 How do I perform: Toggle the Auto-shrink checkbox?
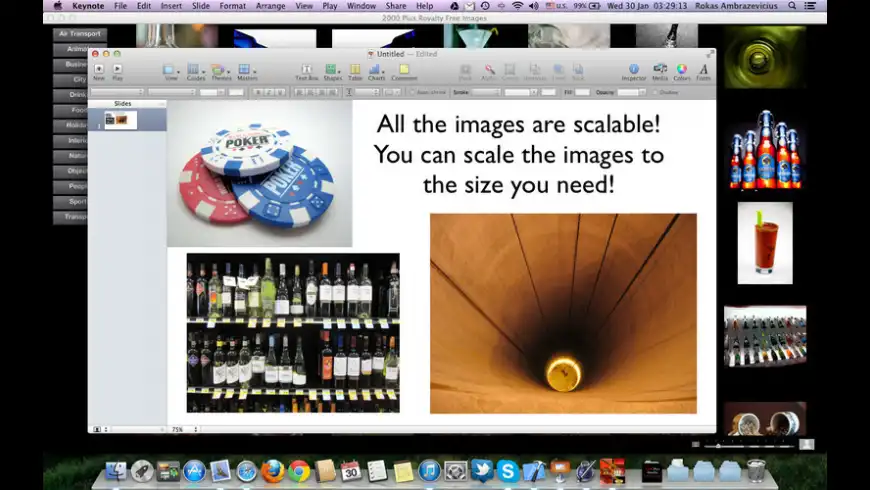(x=412, y=92)
